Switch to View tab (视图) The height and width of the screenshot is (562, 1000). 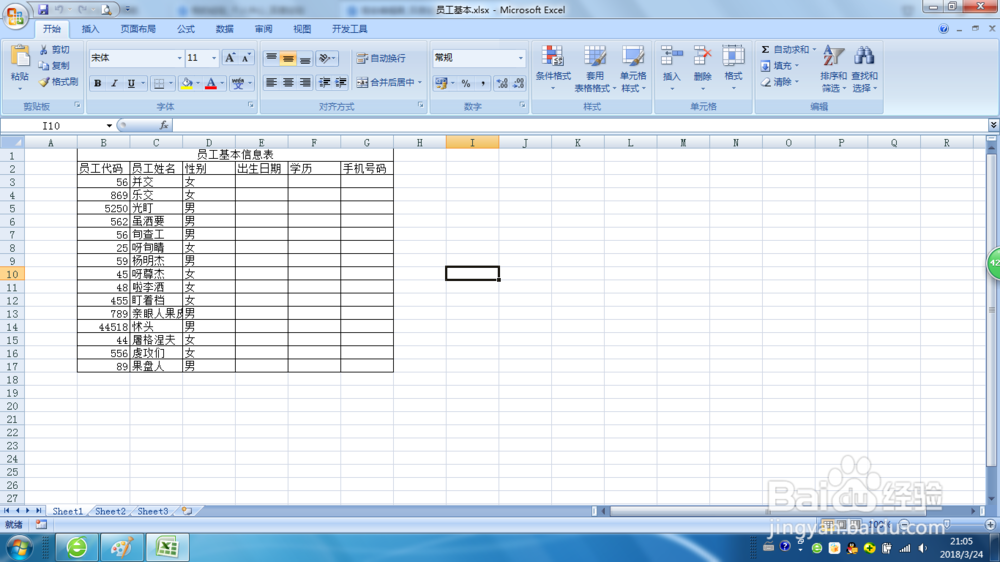click(302, 29)
